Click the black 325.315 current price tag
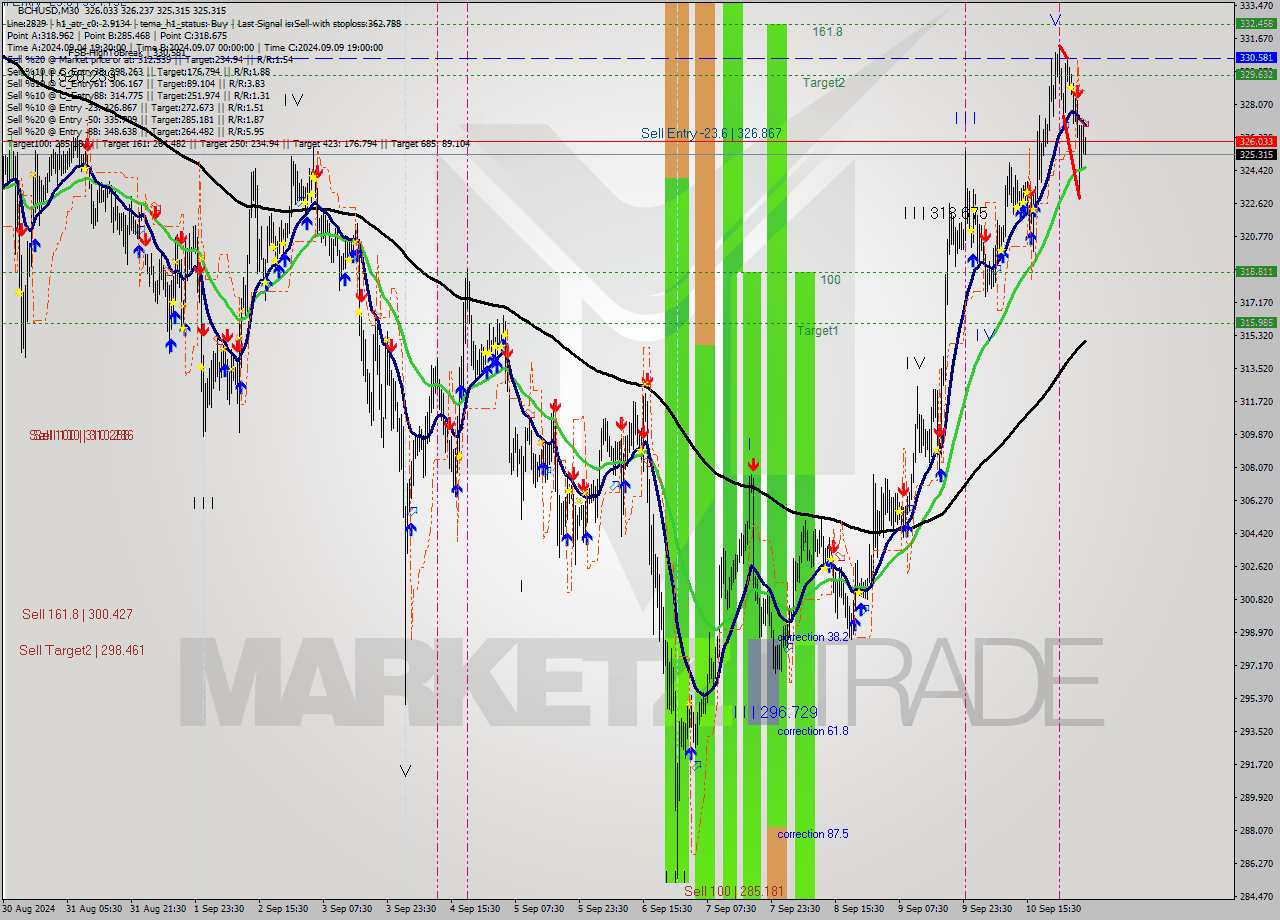1280x920 pixels. tap(1256, 155)
